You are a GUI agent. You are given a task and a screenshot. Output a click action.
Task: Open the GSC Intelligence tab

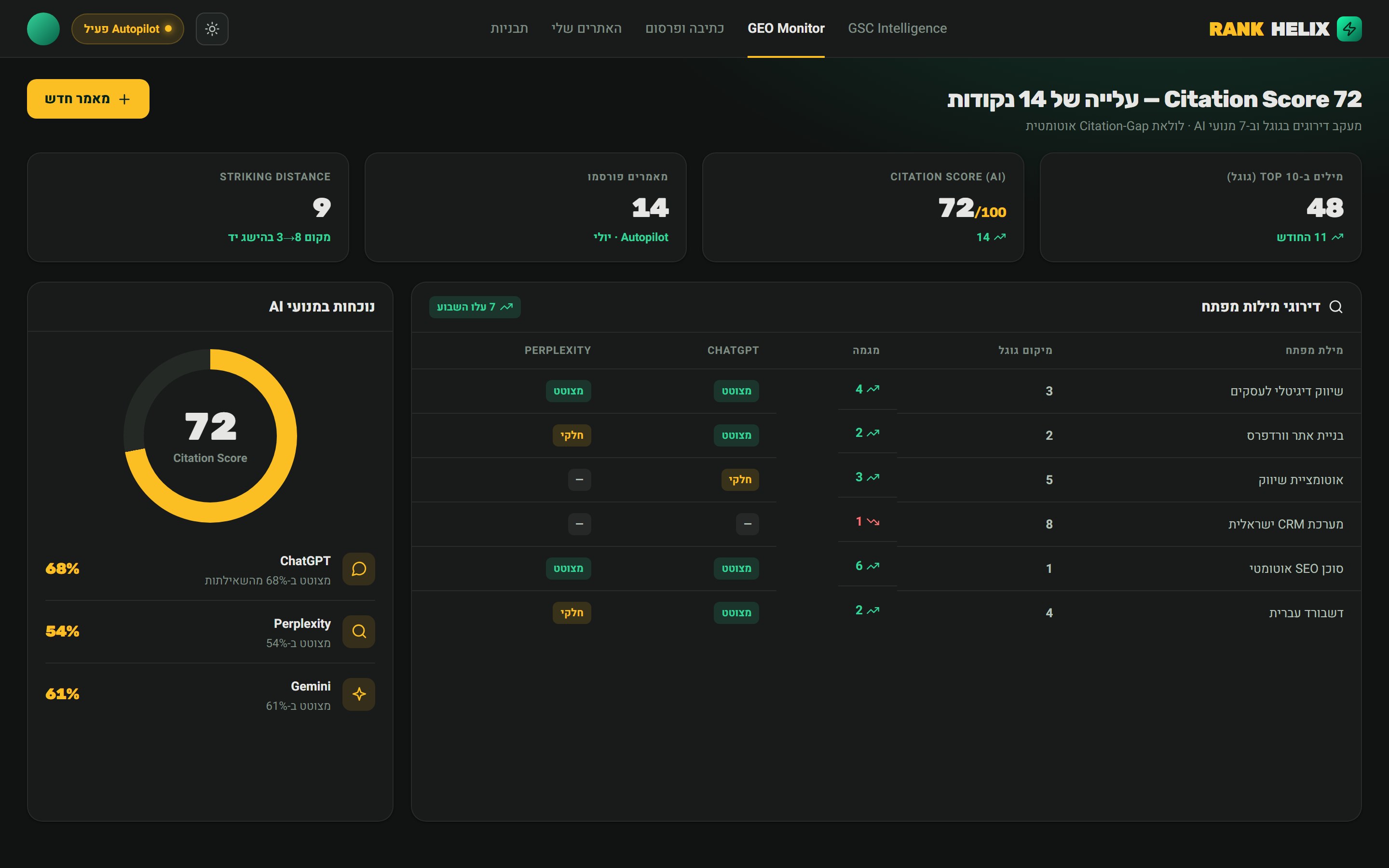[x=897, y=28]
